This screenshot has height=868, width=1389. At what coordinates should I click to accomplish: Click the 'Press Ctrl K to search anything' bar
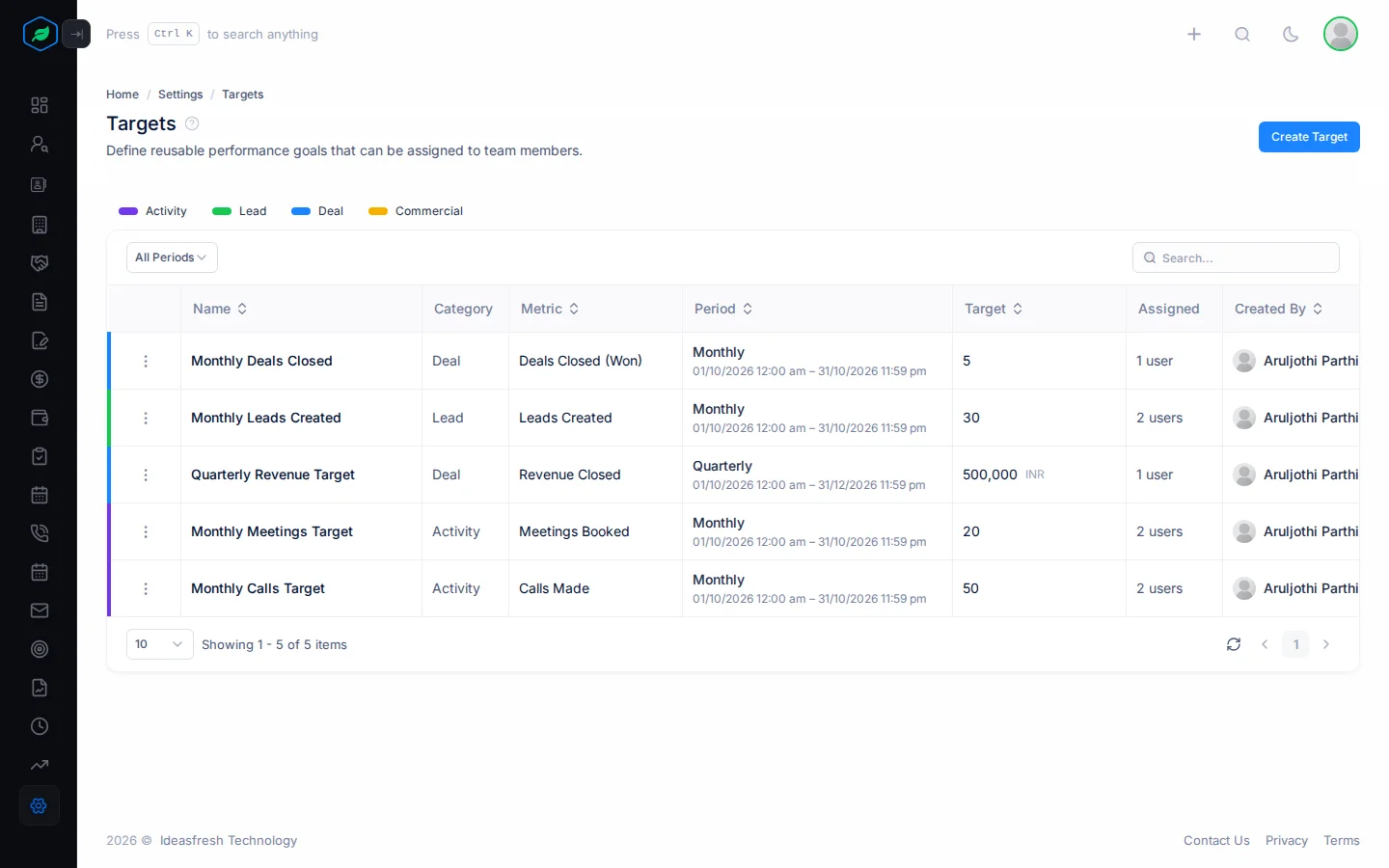pyautogui.click(x=212, y=34)
